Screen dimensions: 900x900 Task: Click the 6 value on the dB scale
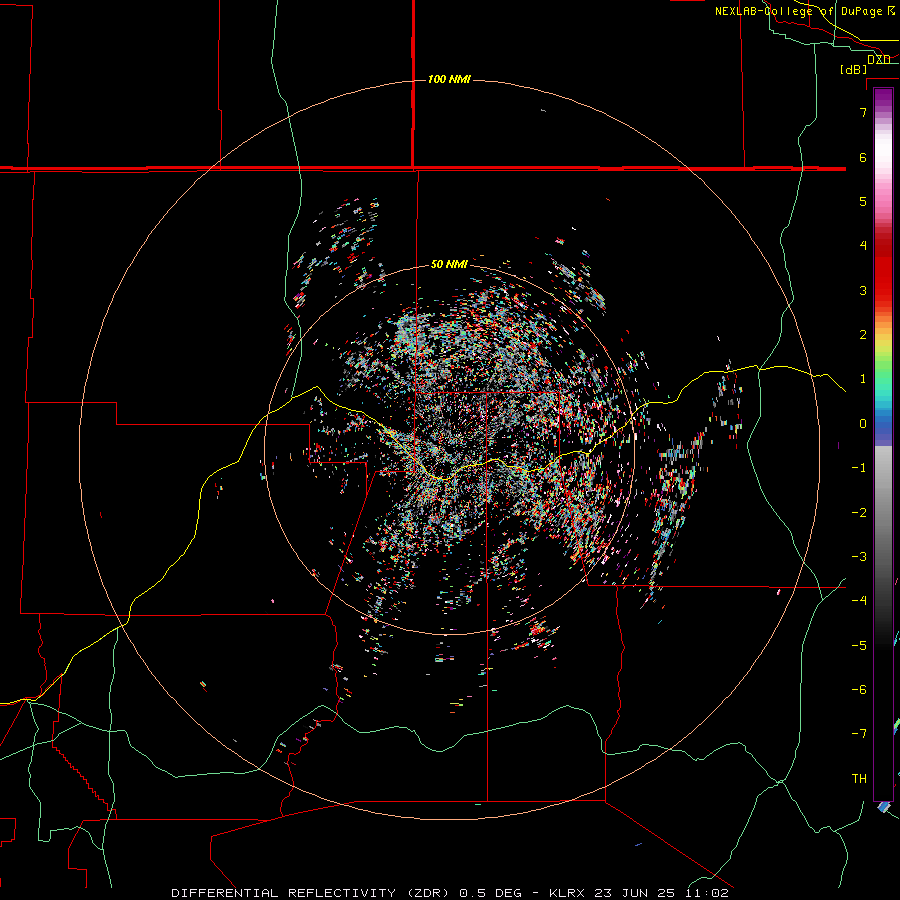(863, 157)
